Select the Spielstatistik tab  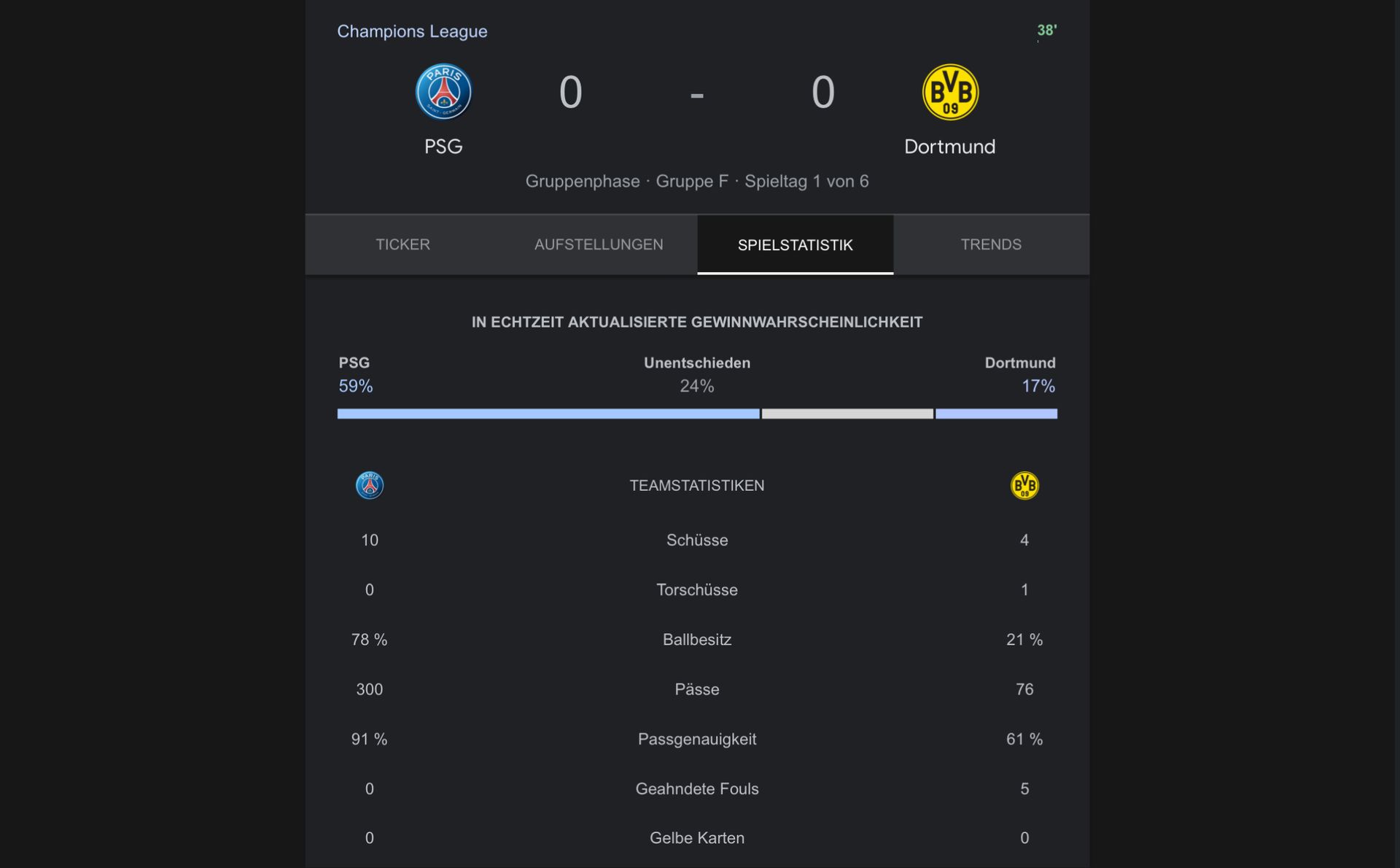click(x=795, y=244)
